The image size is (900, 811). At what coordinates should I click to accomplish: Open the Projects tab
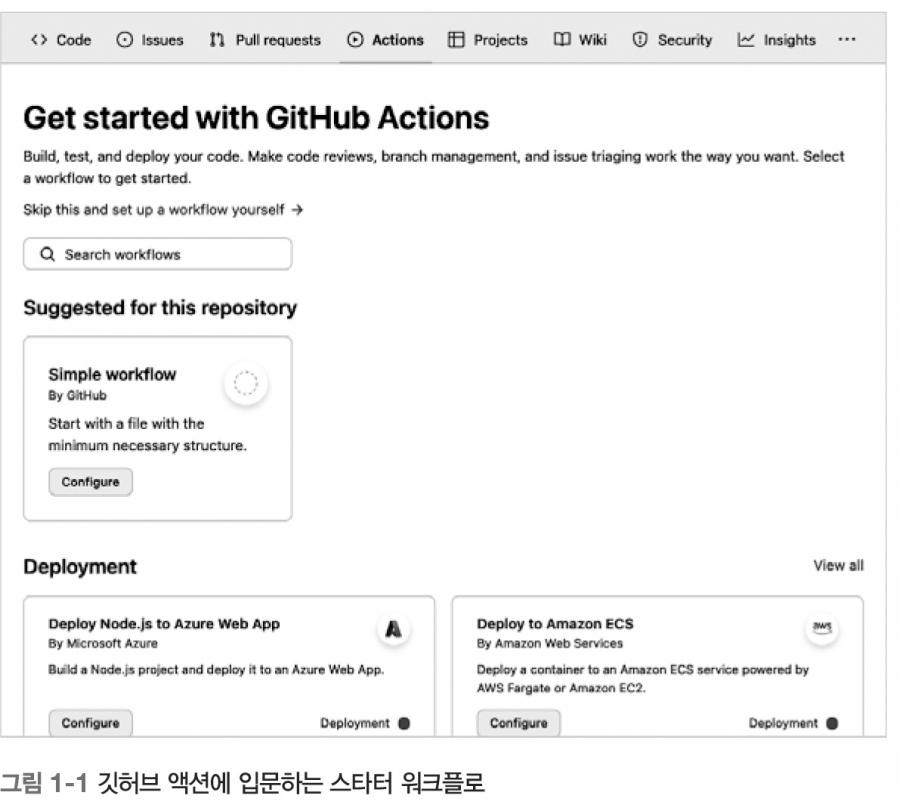coord(488,40)
